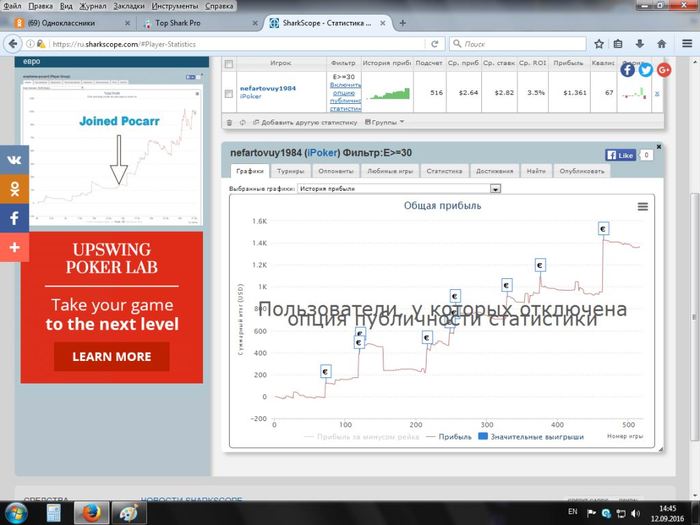Switch to the 'Опубликовать' tab
Image resolution: width=700 pixels, height=525 pixels.
pyautogui.click(x=582, y=171)
